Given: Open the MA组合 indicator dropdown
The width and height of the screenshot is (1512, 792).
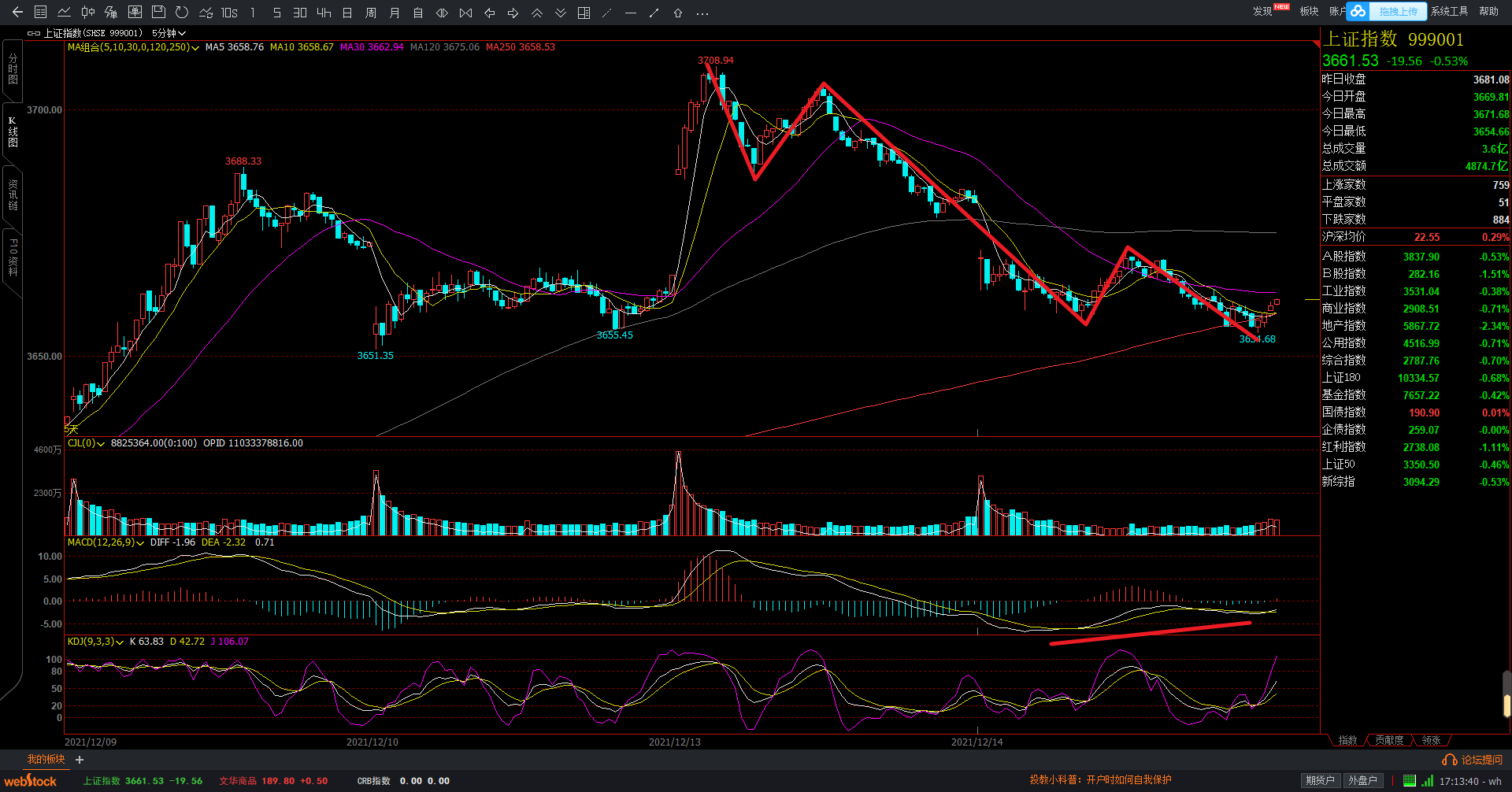Looking at the screenshot, I should point(195,48).
